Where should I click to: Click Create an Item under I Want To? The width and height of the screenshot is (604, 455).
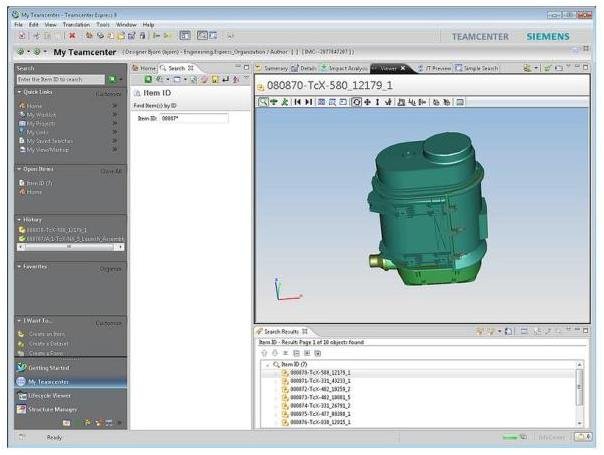click(46, 334)
